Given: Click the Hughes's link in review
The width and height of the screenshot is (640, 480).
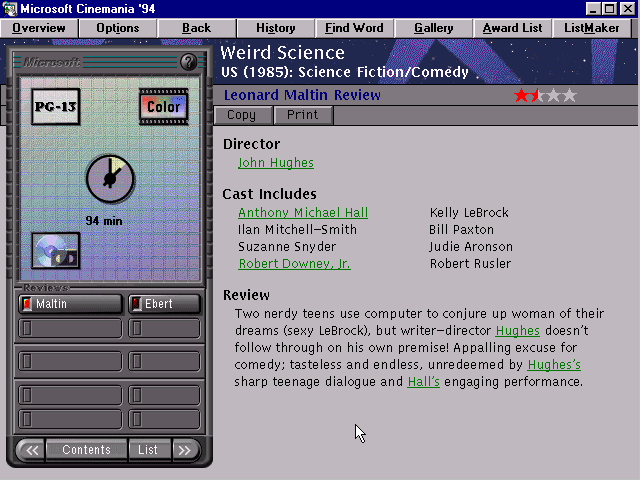Looking at the screenshot, I should point(554,364).
